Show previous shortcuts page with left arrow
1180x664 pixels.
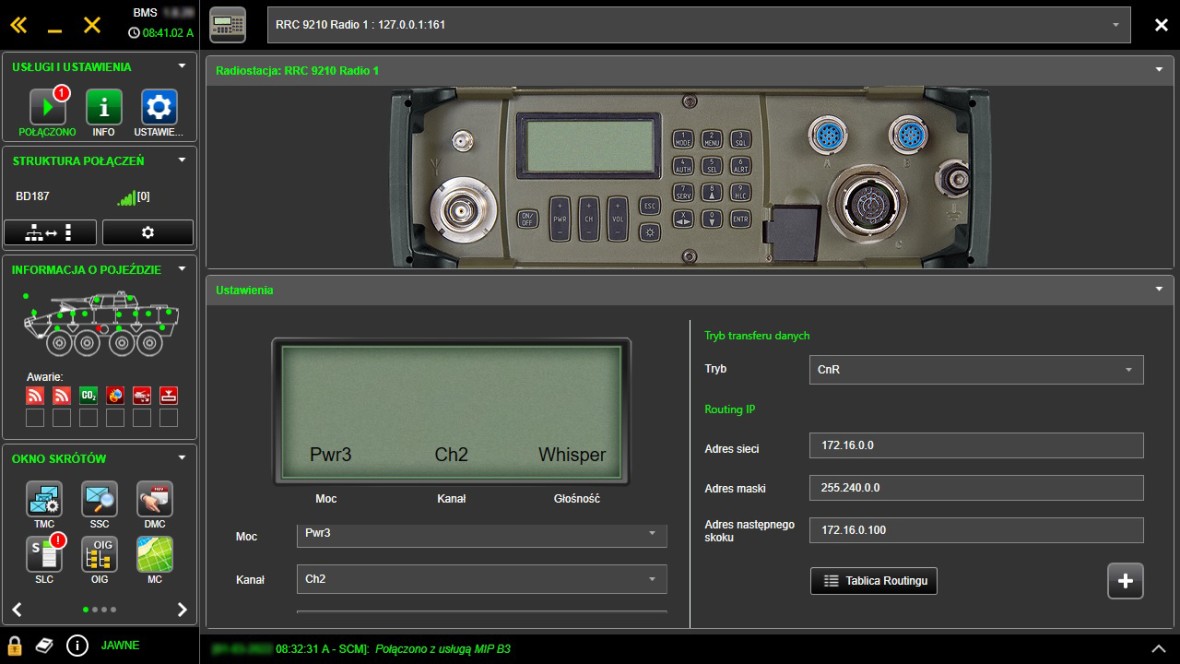pos(17,609)
